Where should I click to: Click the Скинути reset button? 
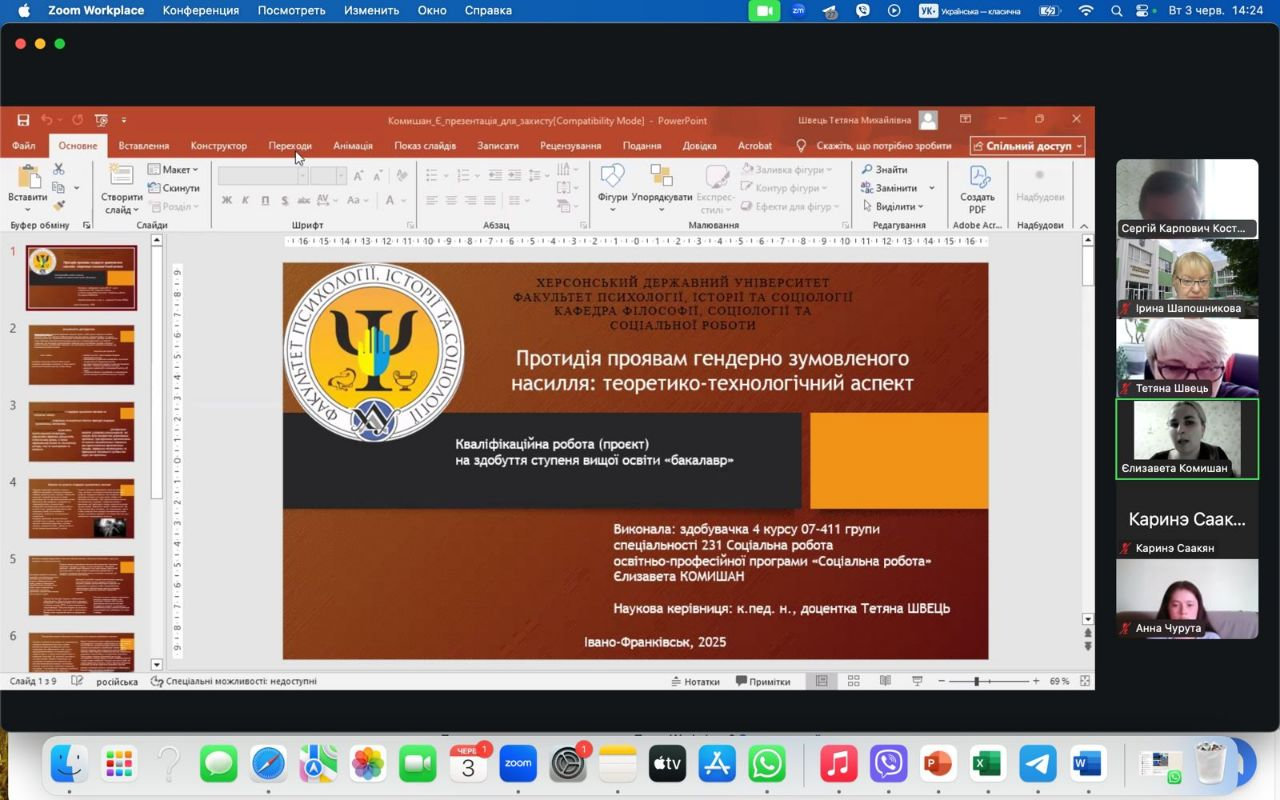(x=173, y=188)
